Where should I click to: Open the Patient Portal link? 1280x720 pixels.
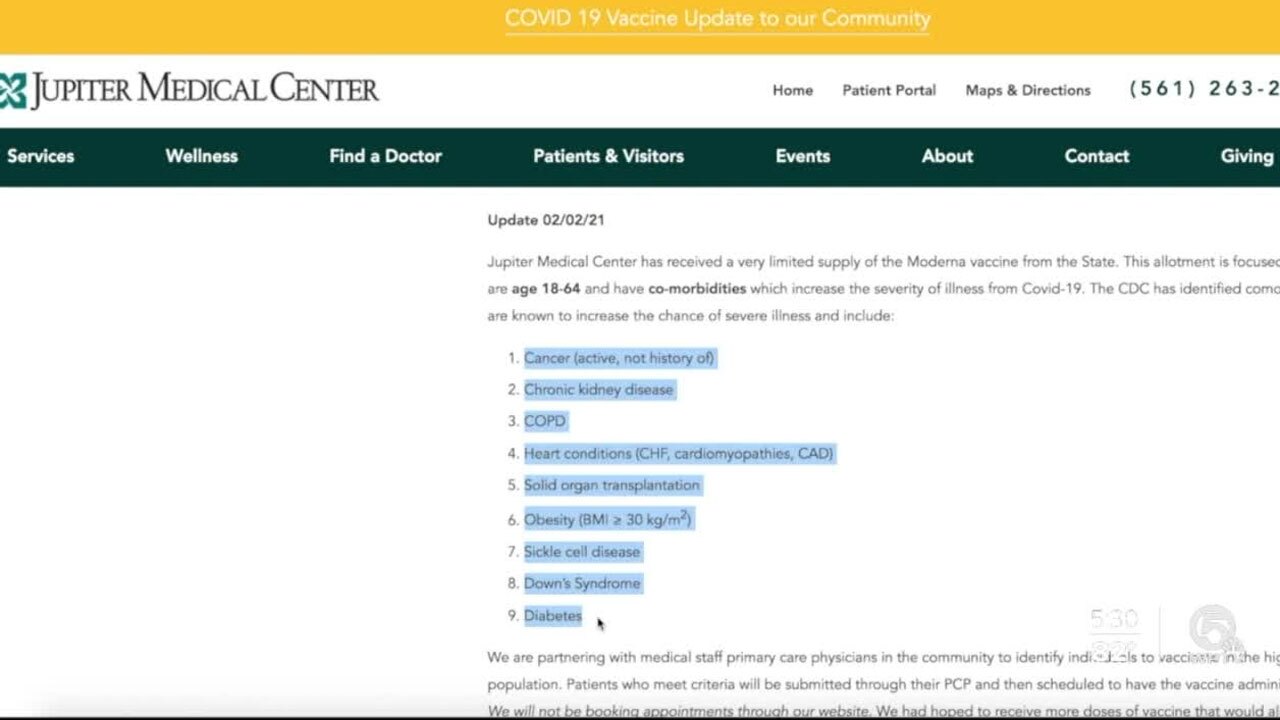tap(888, 90)
